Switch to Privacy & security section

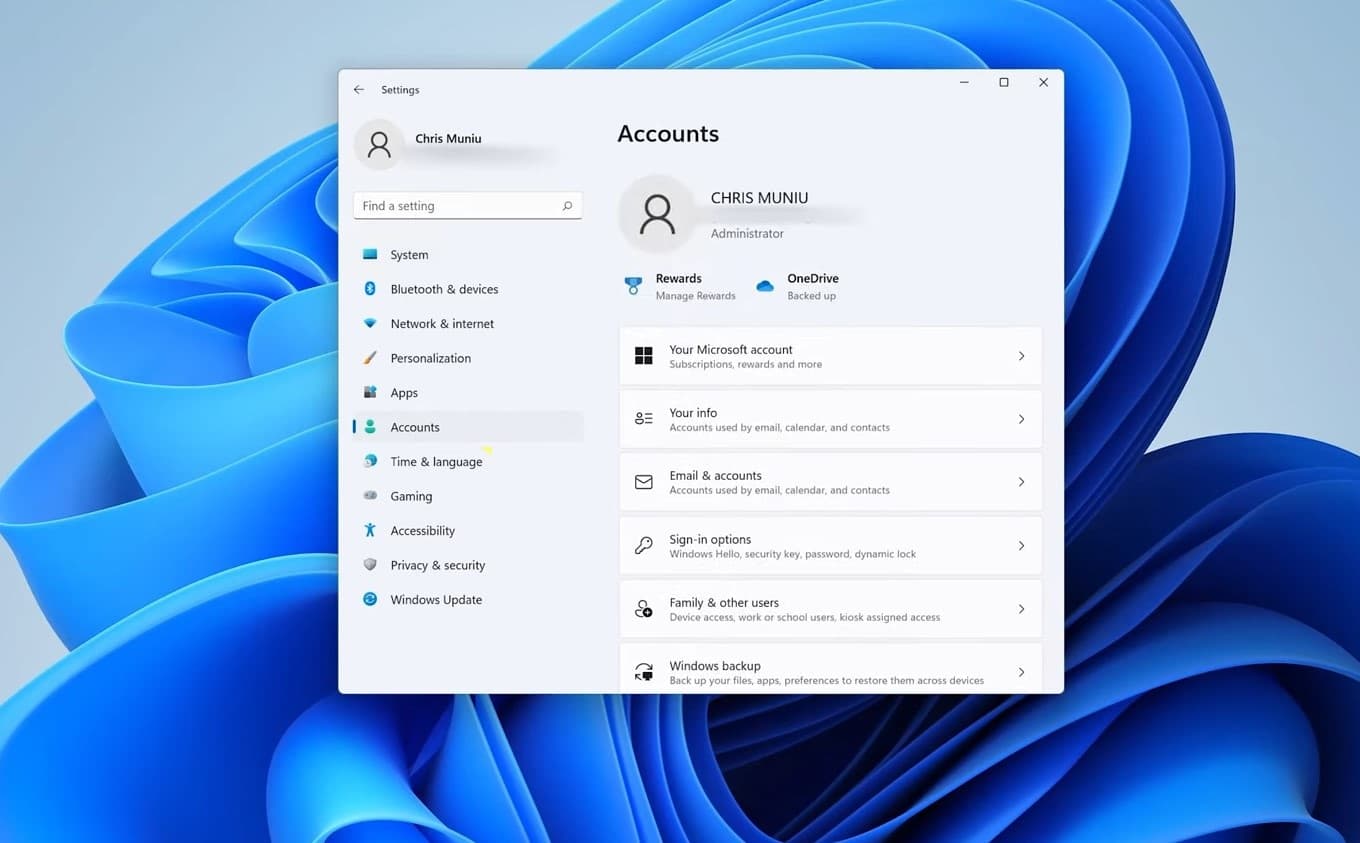(x=439, y=565)
